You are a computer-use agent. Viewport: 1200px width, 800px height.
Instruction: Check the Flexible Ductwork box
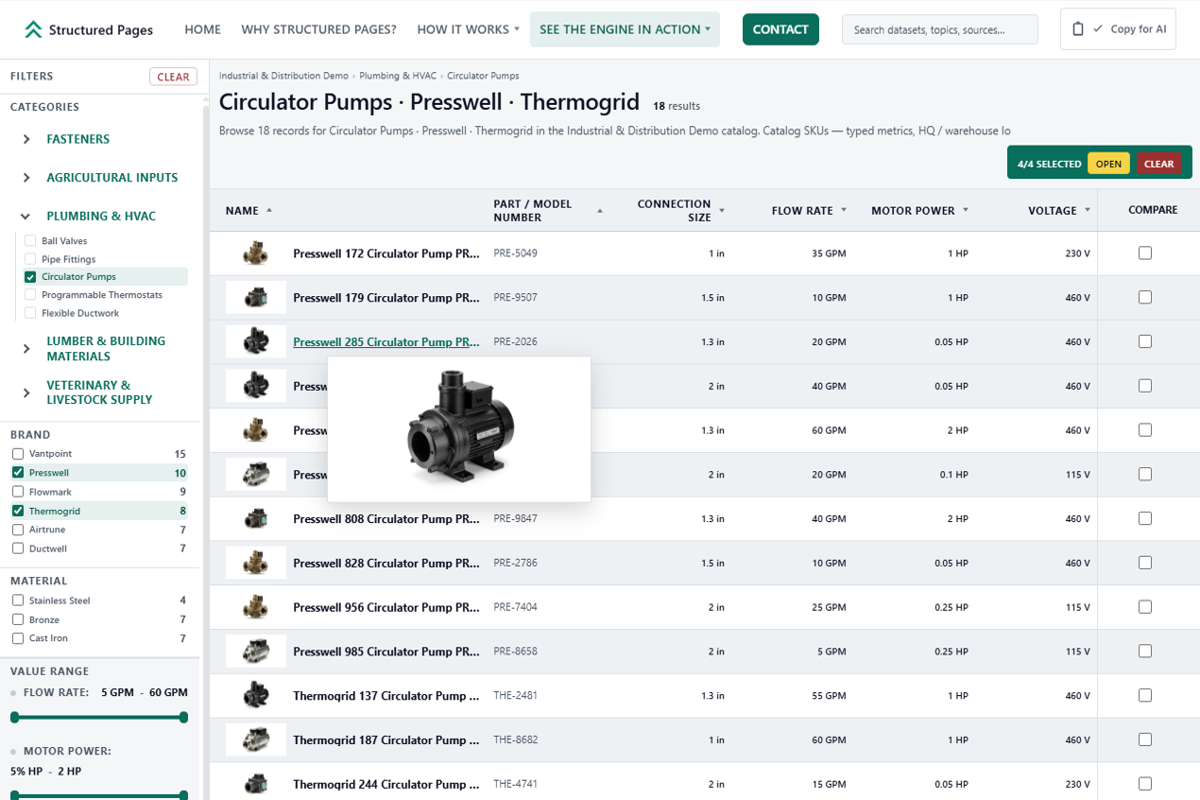(x=30, y=313)
